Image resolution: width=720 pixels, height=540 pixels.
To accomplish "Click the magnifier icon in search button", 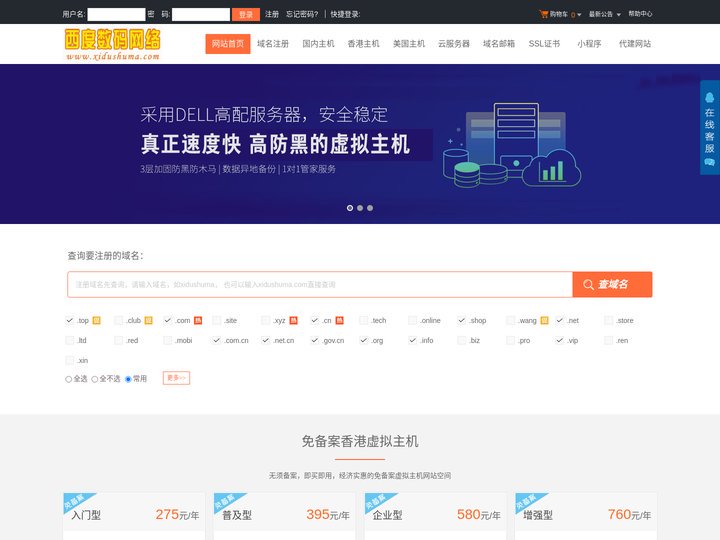I will 588,285.
